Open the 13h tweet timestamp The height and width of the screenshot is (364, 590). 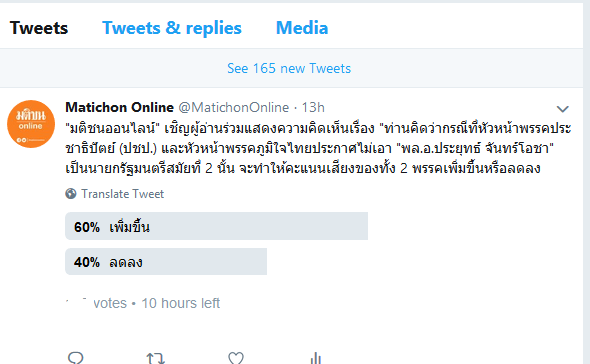(313, 108)
